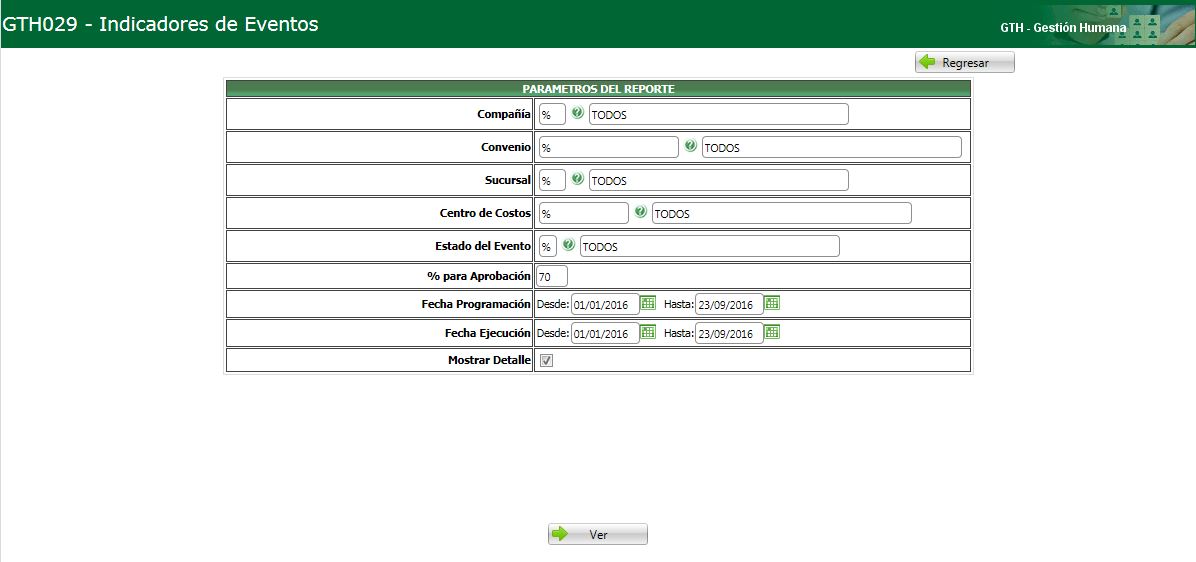Open calendar for Fecha Ejecución Hasta

[x=772, y=332]
